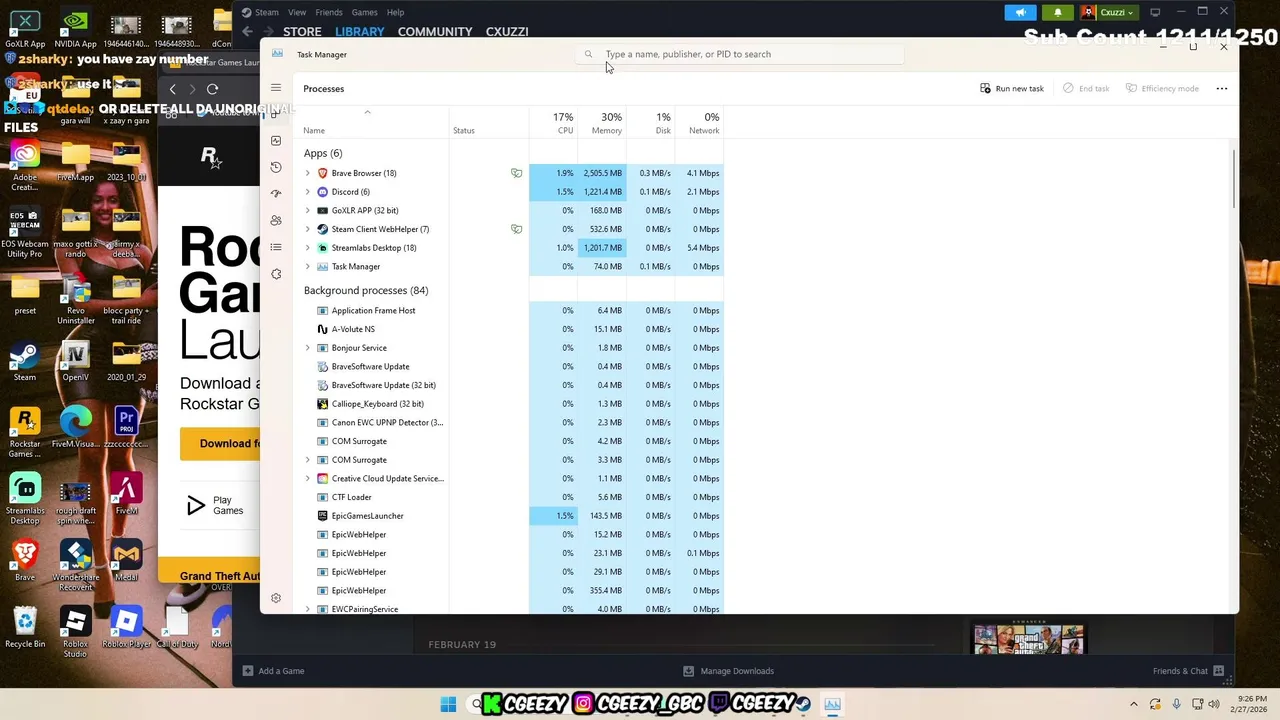Expand Brave Browser process group

307,173
